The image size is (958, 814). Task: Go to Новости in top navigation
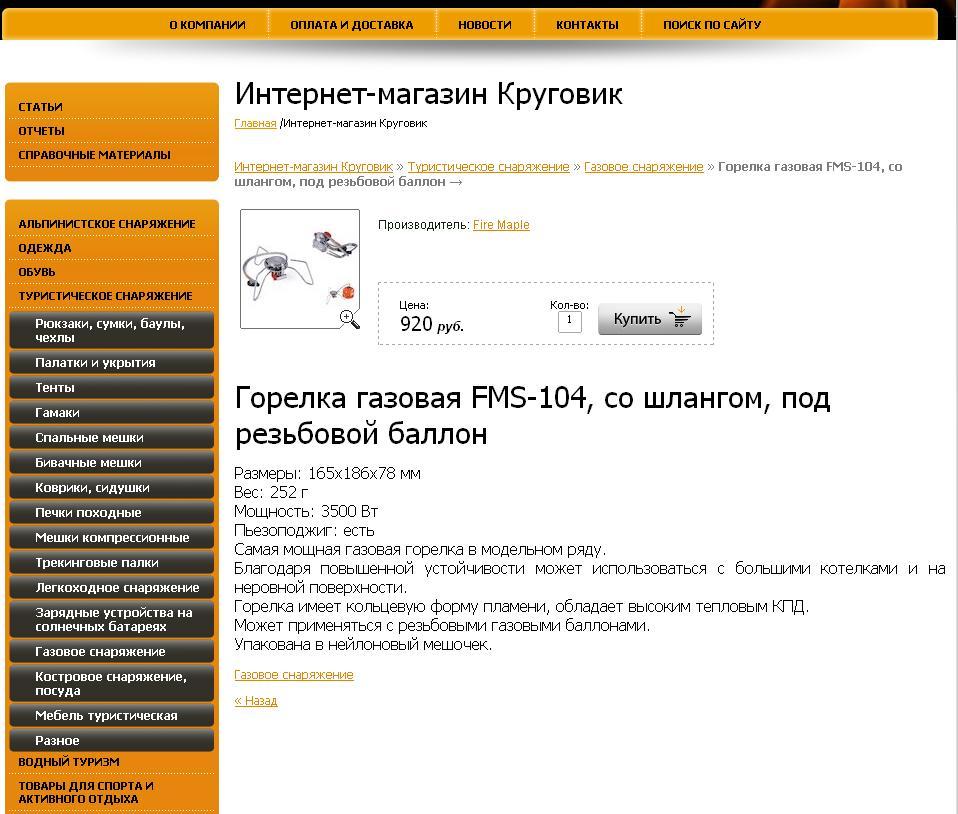coord(484,25)
